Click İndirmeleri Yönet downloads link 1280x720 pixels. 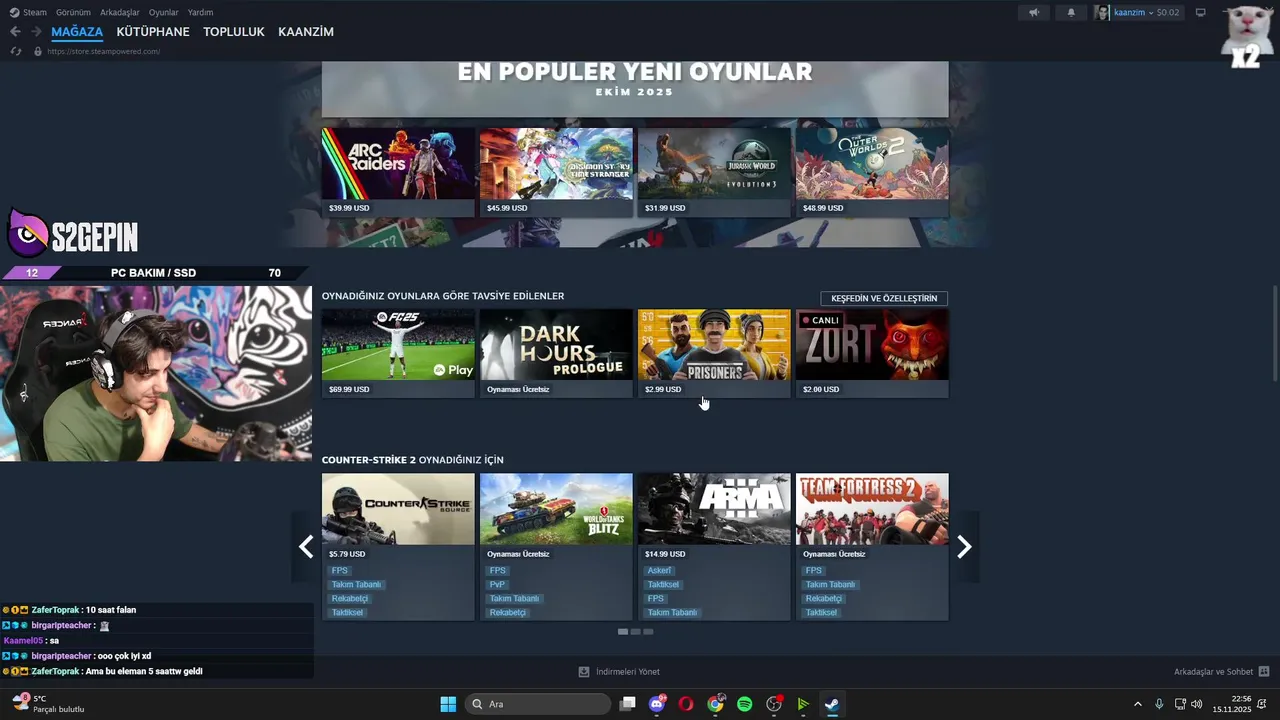coord(619,672)
